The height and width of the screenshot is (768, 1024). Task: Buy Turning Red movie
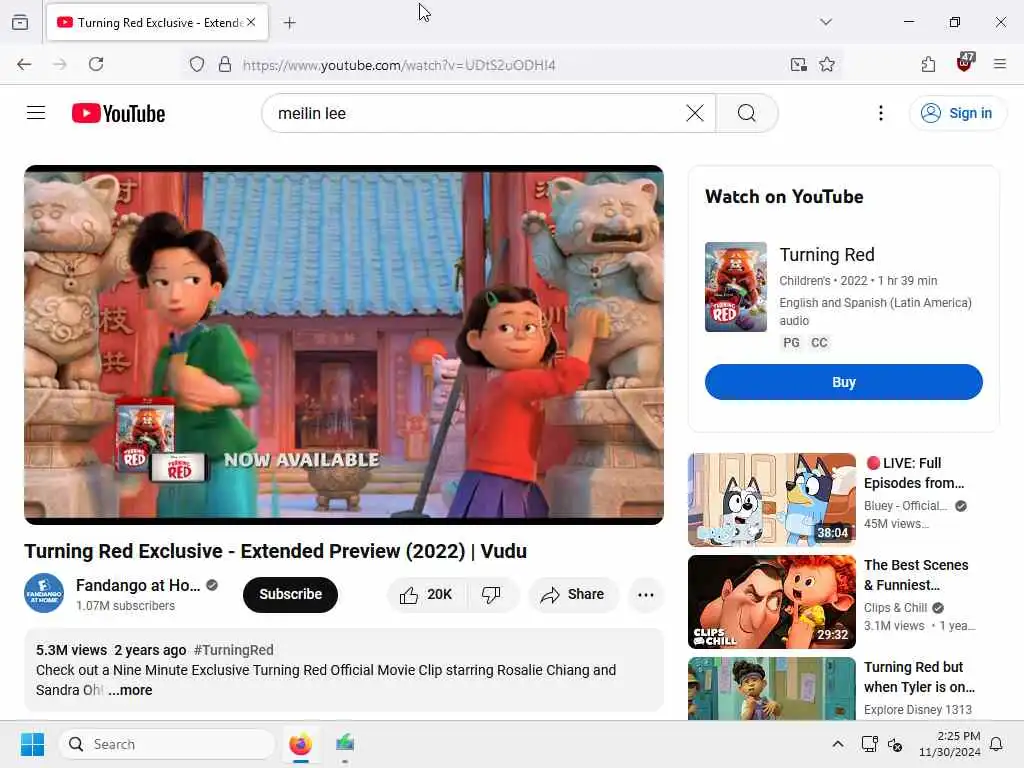click(x=843, y=382)
